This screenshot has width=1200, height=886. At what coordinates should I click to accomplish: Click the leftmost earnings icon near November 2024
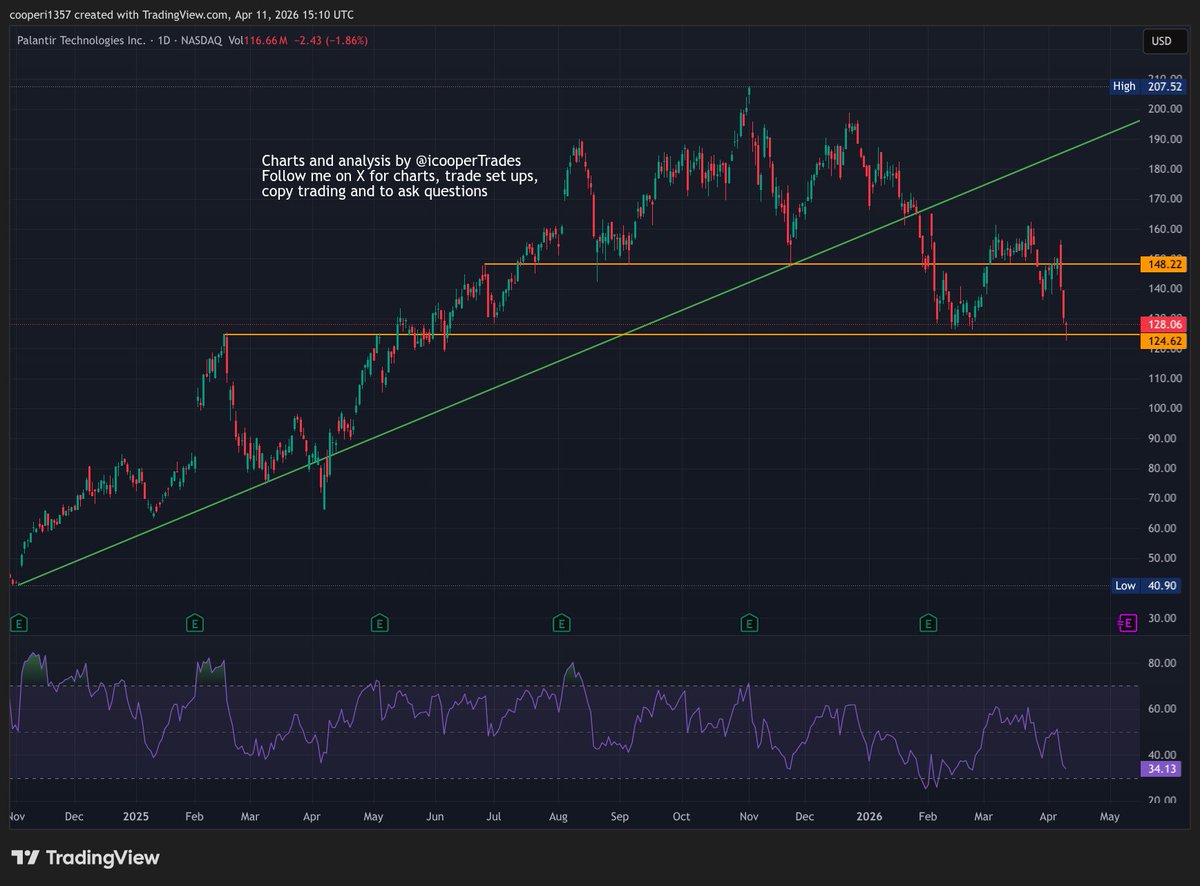click(17, 622)
